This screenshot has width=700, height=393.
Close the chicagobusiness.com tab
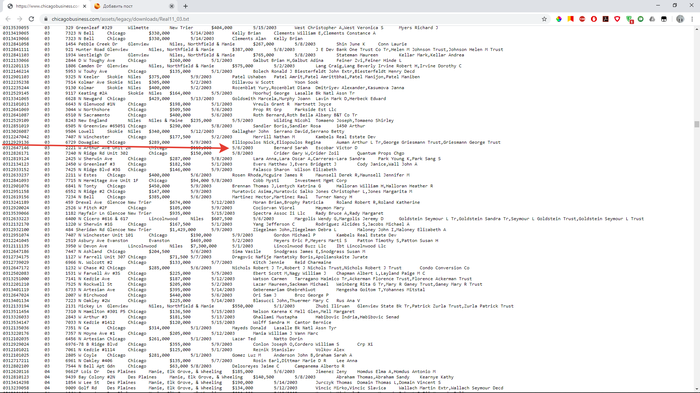coord(84,6)
